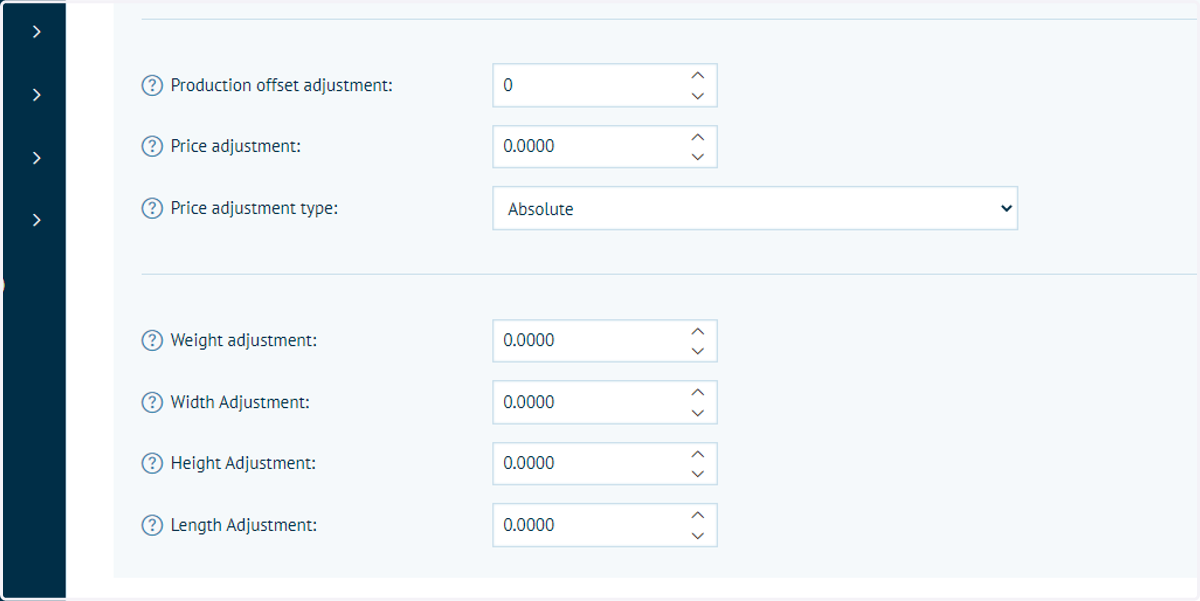1200x601 pixels.
Task: Expand the first sidebar chevron item
Action: pyautogui.click(x=36, y=32)
